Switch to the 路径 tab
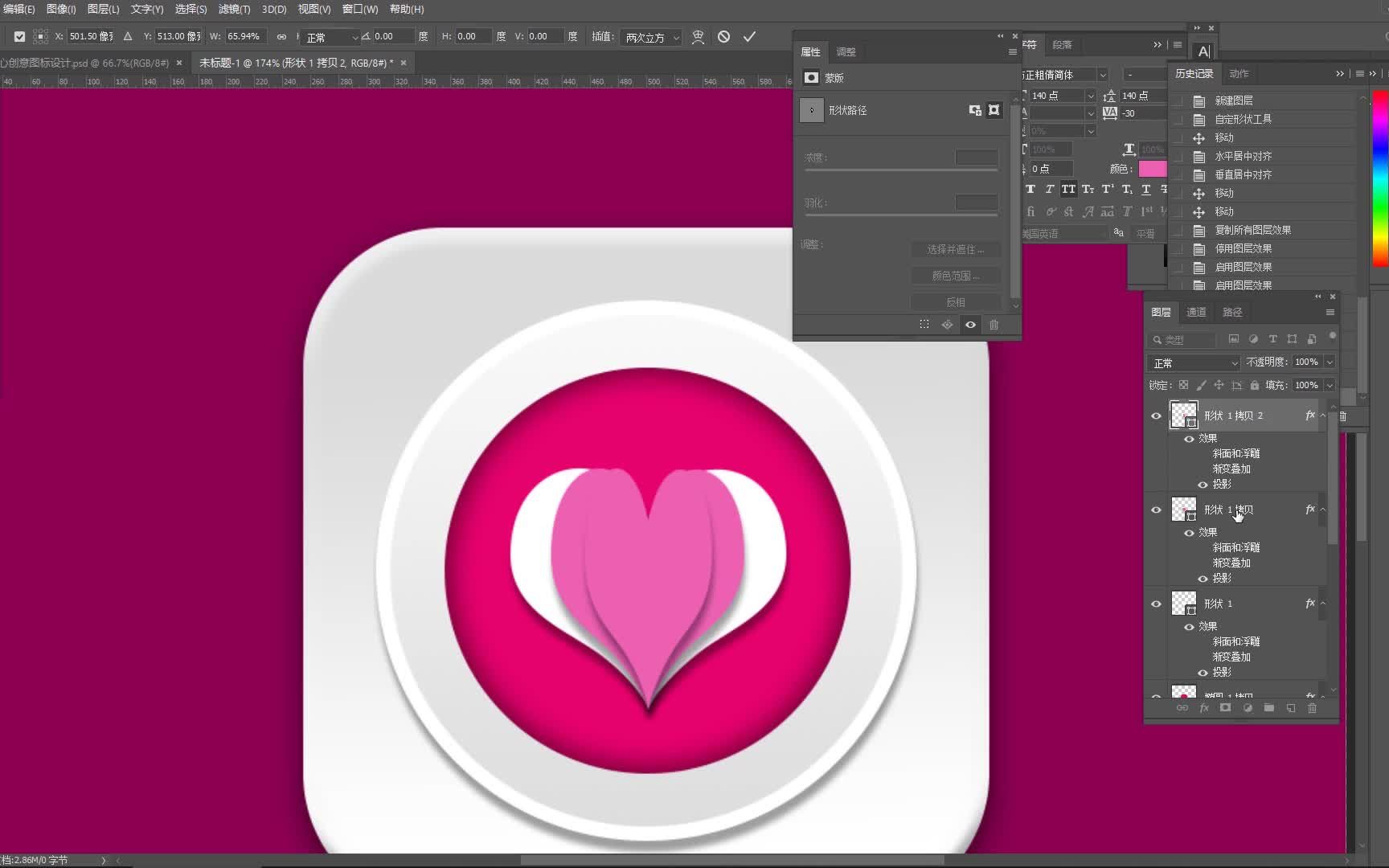This screenshot has width=1389, height=868. [x=1232, y=312]
